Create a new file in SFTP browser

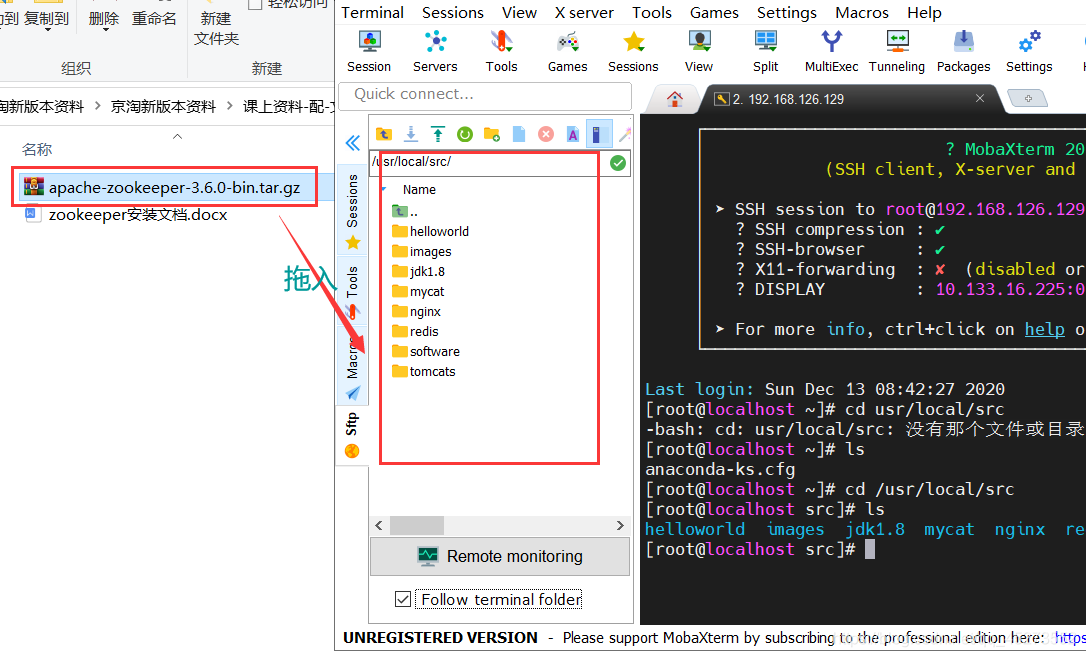click(519, 134)
